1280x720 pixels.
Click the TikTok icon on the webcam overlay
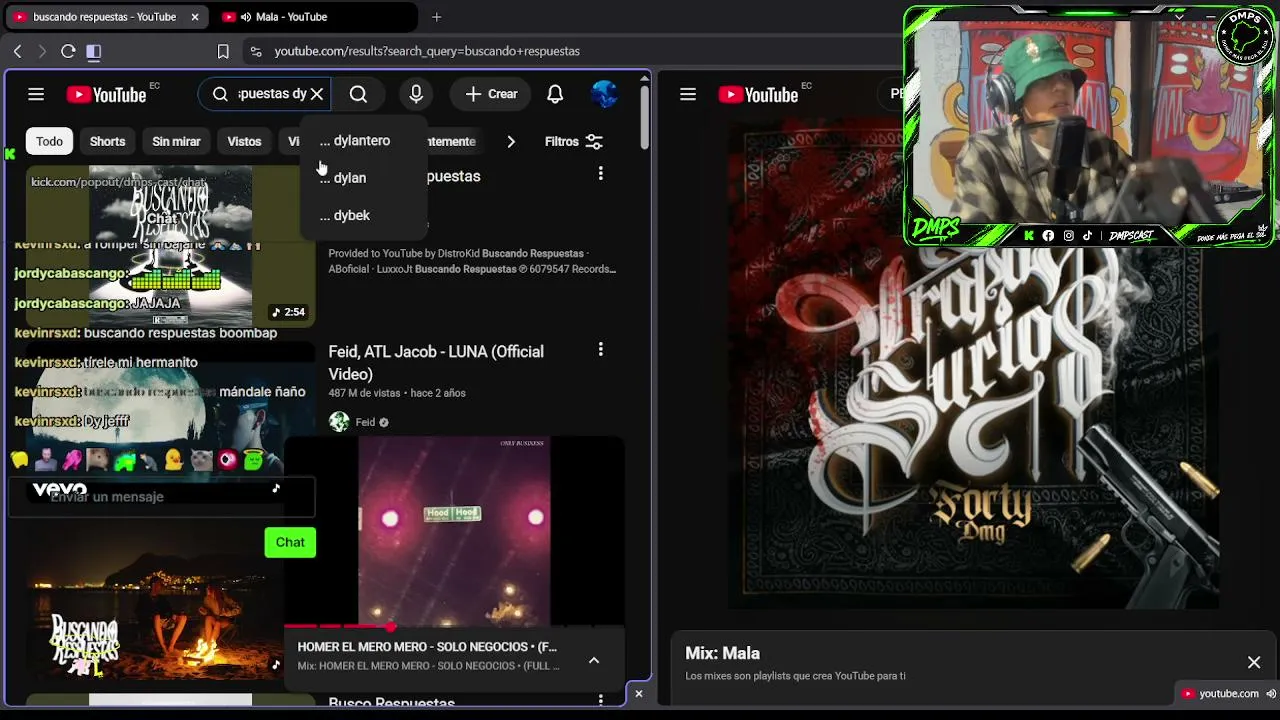tap(1088, 236)
